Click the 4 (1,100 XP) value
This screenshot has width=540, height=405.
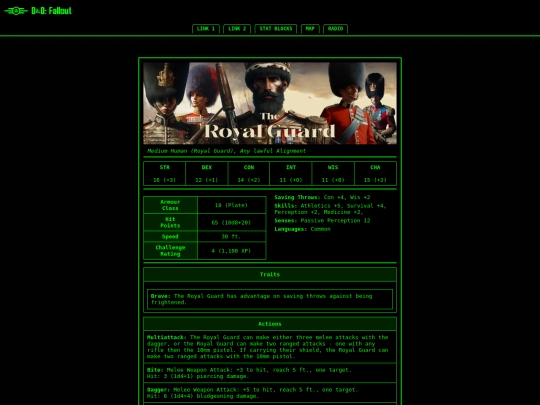(x=231, y=251)
